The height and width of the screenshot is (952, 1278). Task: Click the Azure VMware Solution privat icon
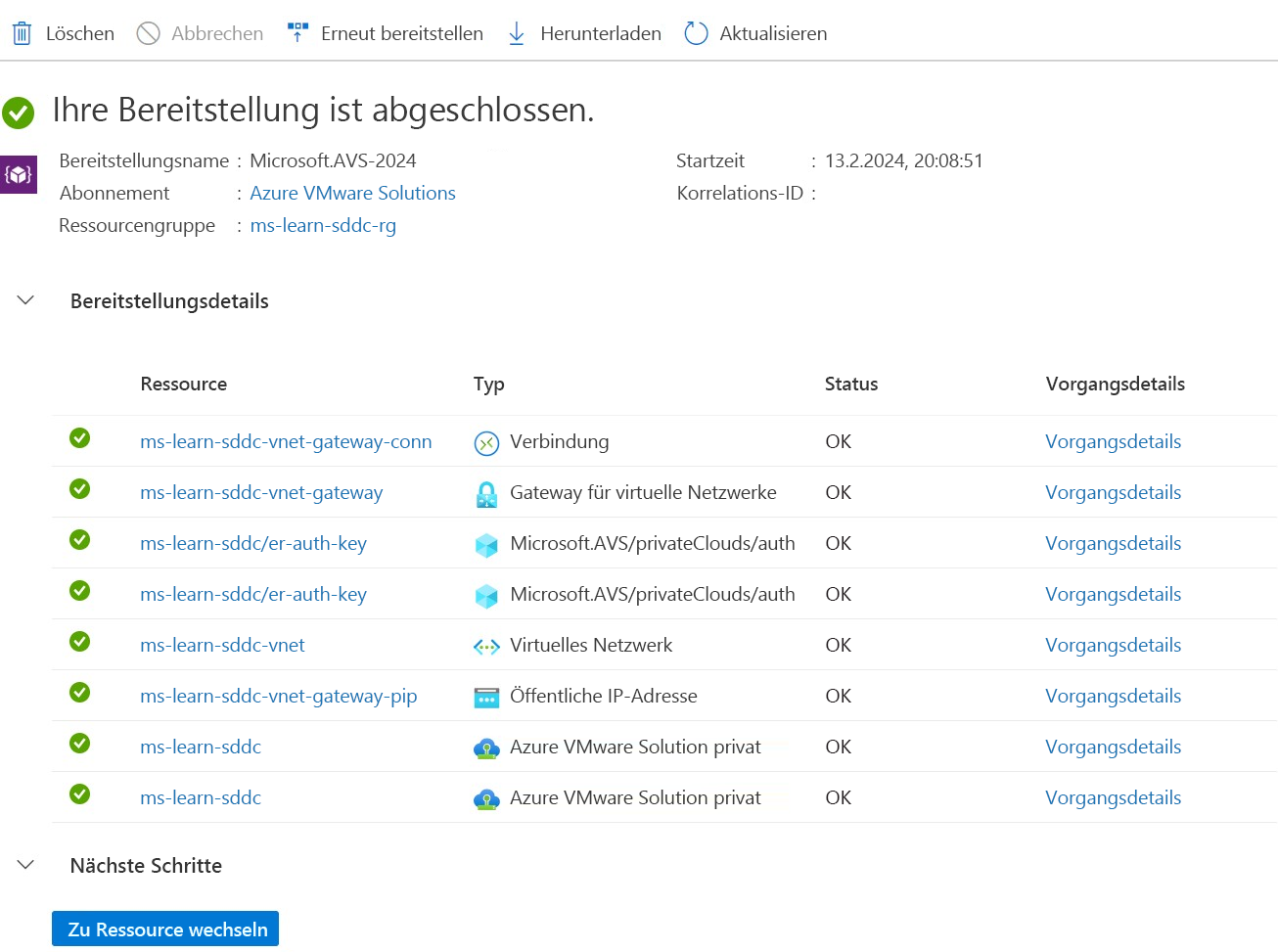click(x=488, y=747)
